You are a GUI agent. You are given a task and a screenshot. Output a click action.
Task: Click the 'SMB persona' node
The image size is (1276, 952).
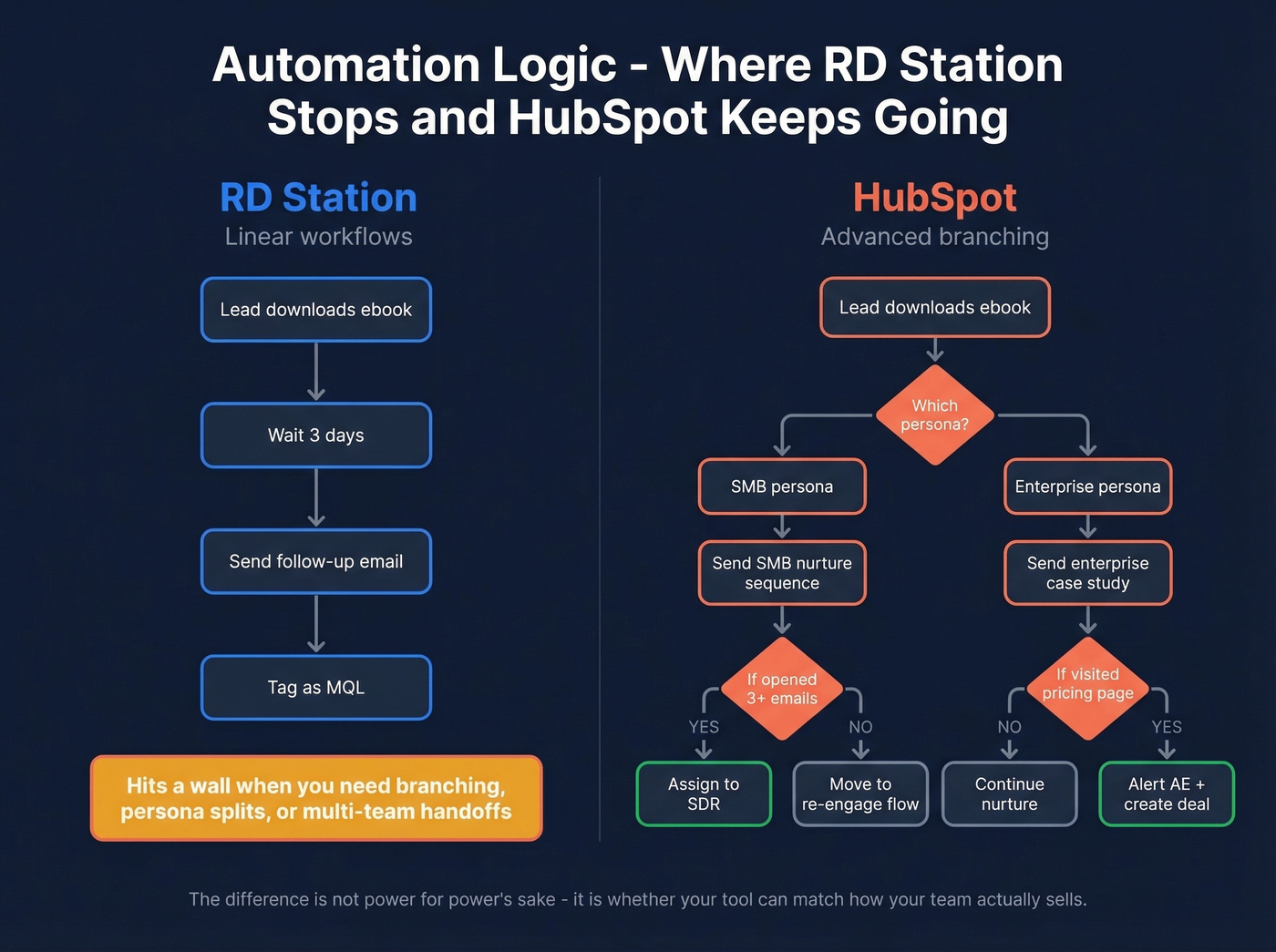(781, 486)
